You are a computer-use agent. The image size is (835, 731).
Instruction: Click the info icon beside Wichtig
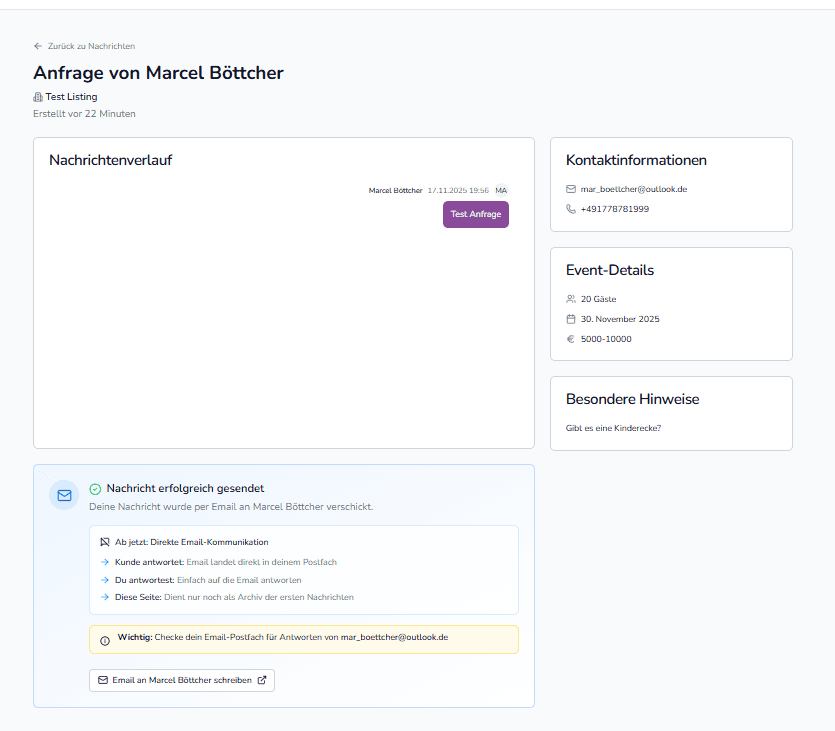105,640
